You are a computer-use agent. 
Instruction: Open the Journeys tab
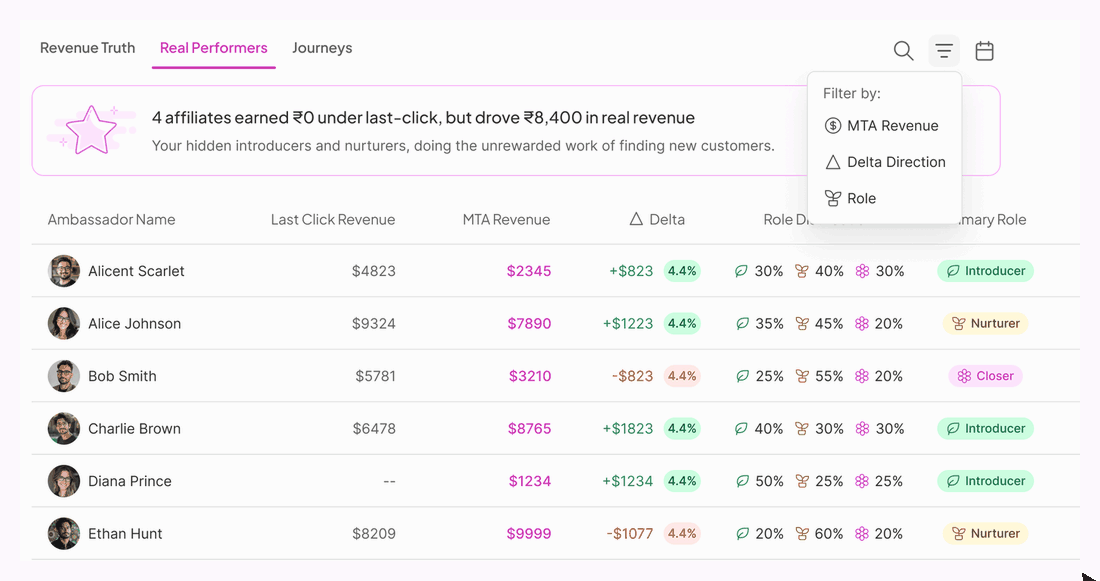tap(322, 48)
